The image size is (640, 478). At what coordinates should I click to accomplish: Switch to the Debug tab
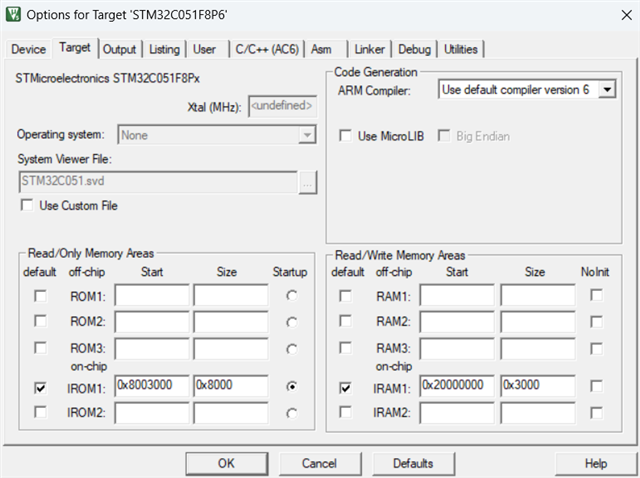click(x=414, y=49)
